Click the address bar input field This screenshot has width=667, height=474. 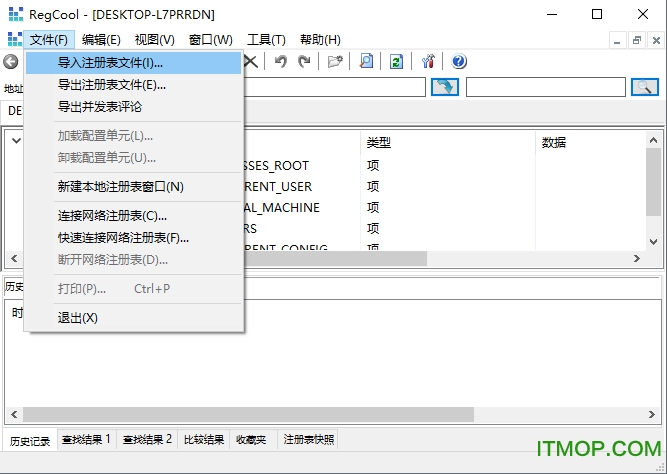tap(335, 87)
